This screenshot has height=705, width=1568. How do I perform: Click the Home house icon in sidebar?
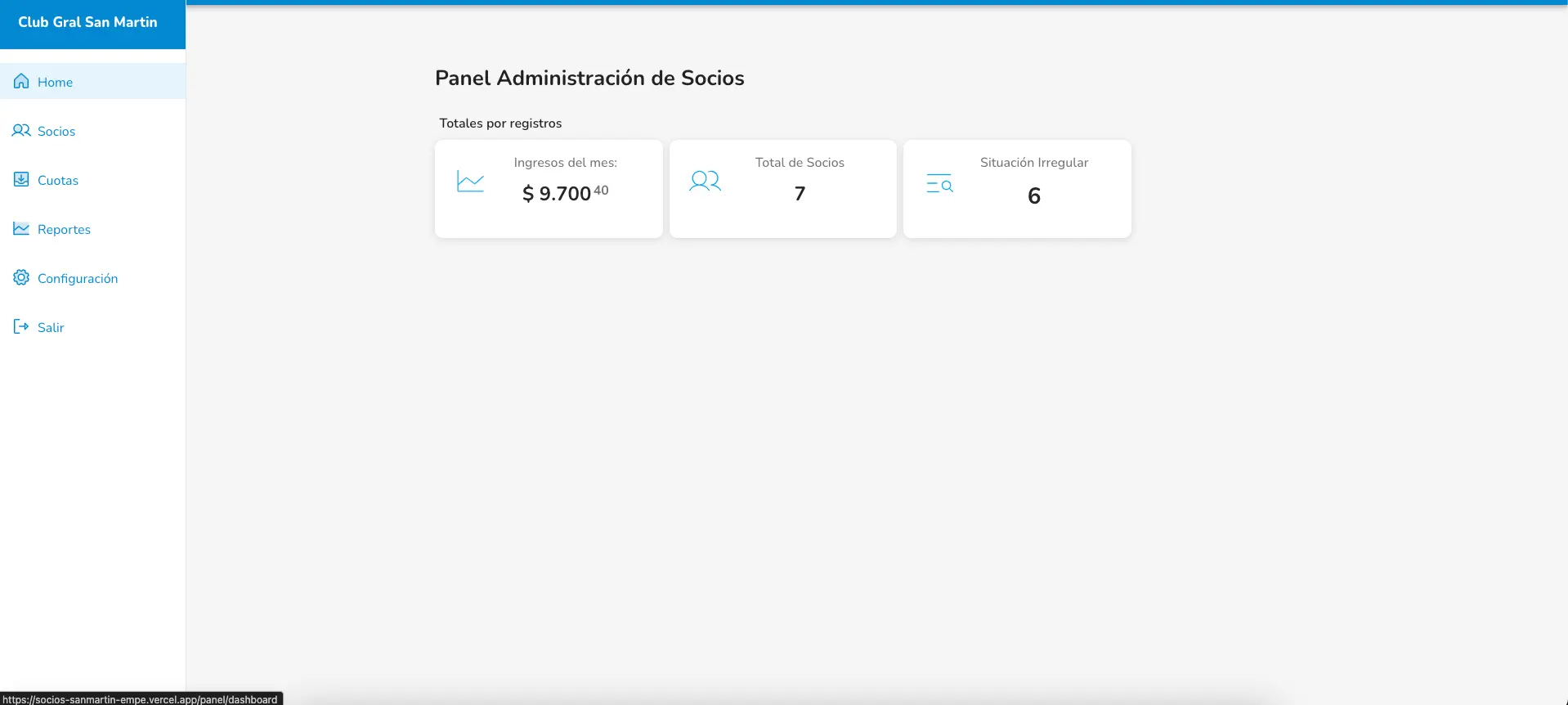coord(21,81)
